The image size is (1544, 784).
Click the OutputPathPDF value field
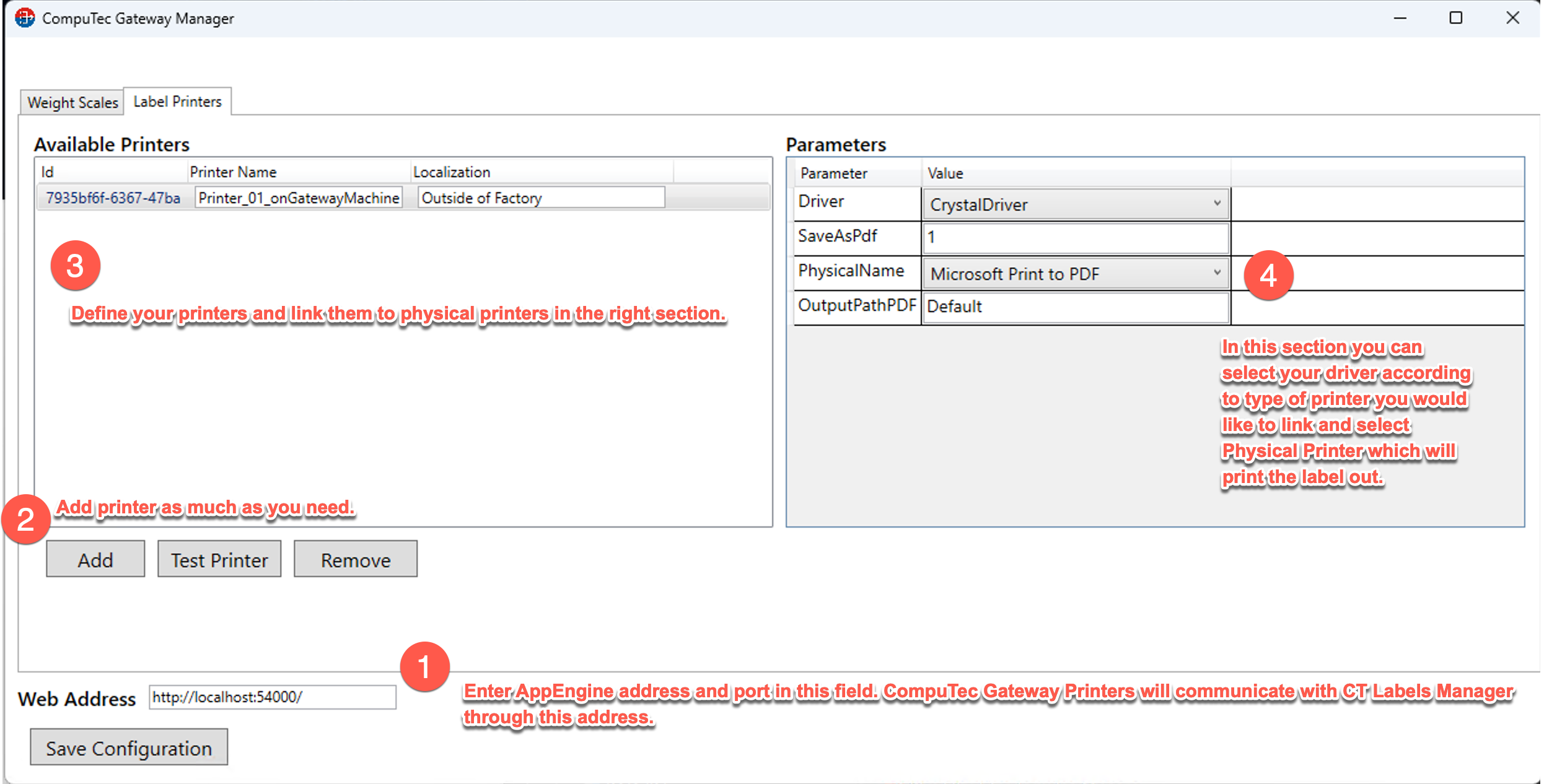[1076, 307]
